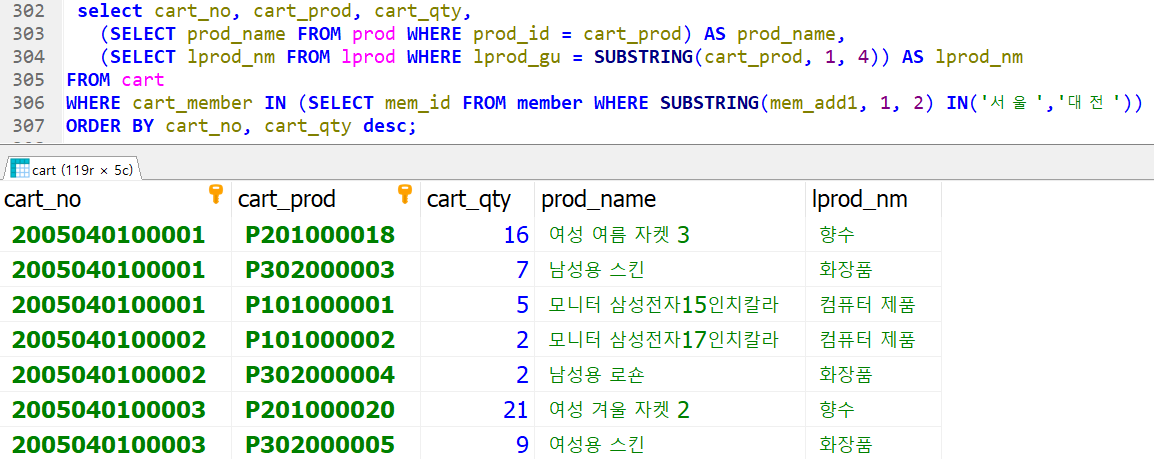Click the table icon on cart tab
This screenshot has width=1154, height=459.
pyautogui.click(x=20, y=169)
